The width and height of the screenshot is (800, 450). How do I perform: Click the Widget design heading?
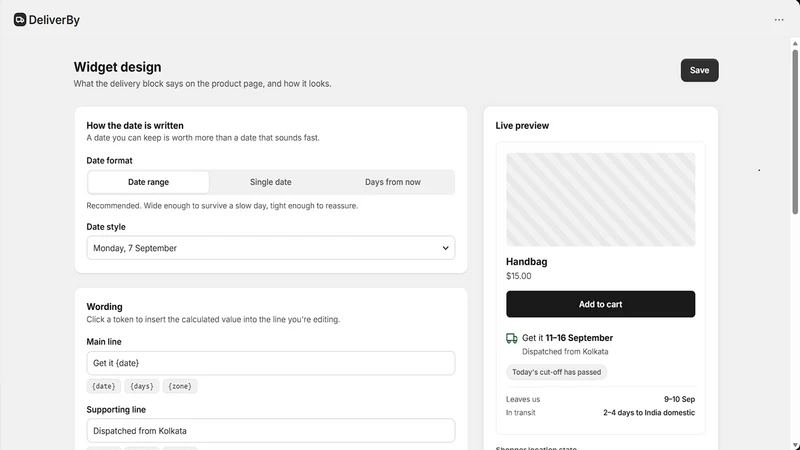coord(117,67)
